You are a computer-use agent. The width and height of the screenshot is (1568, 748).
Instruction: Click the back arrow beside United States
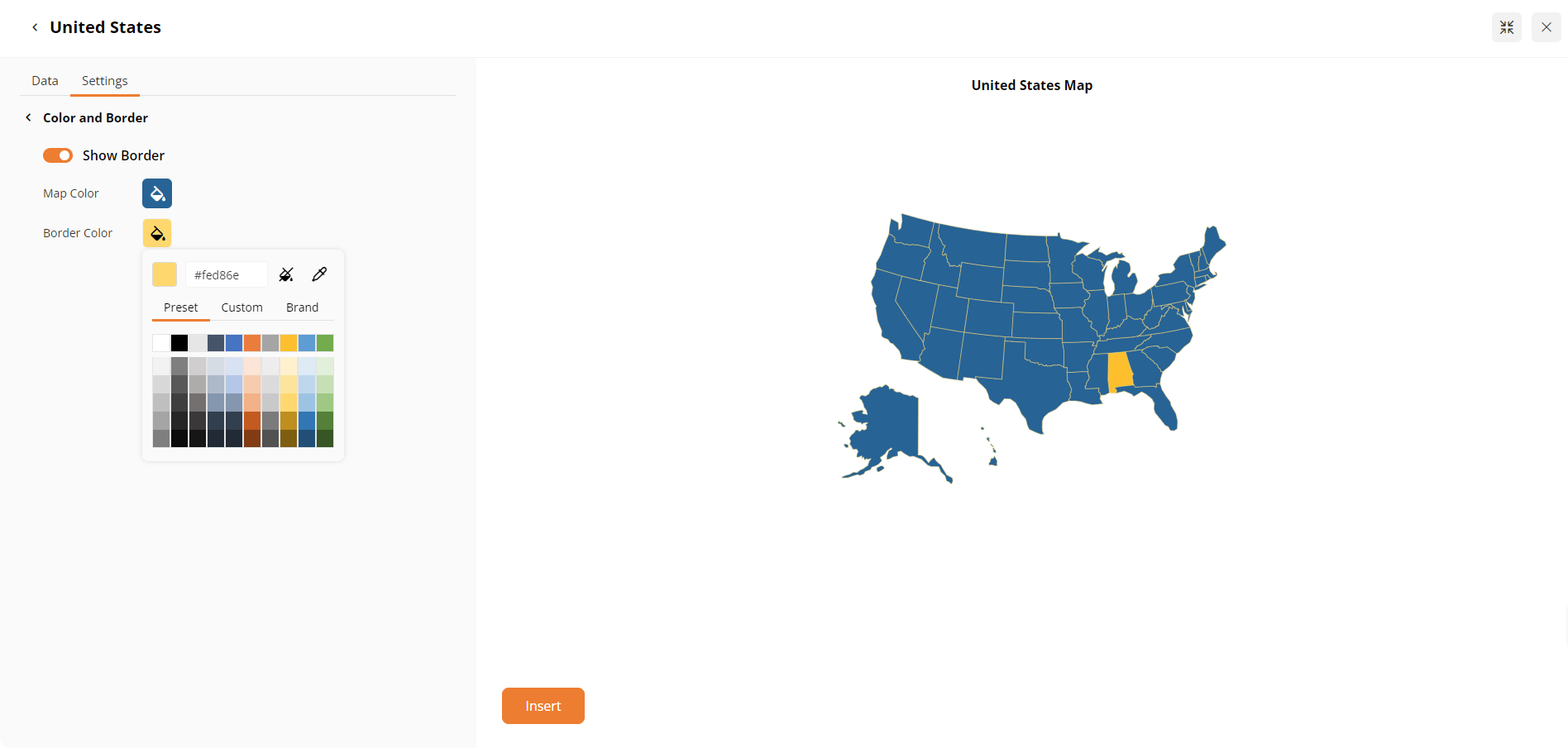[34, 26]
